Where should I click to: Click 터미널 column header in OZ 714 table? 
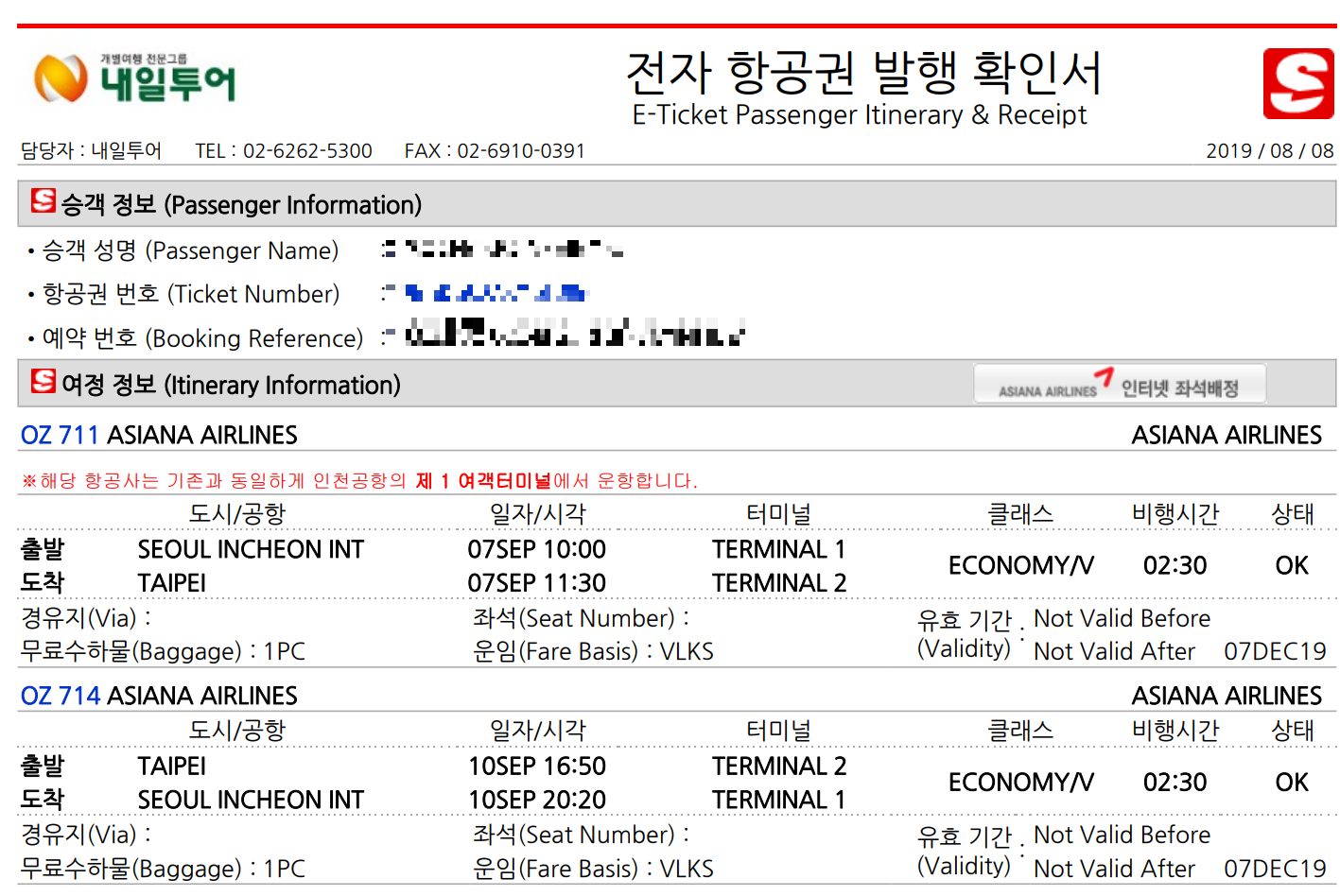[779, 730]
